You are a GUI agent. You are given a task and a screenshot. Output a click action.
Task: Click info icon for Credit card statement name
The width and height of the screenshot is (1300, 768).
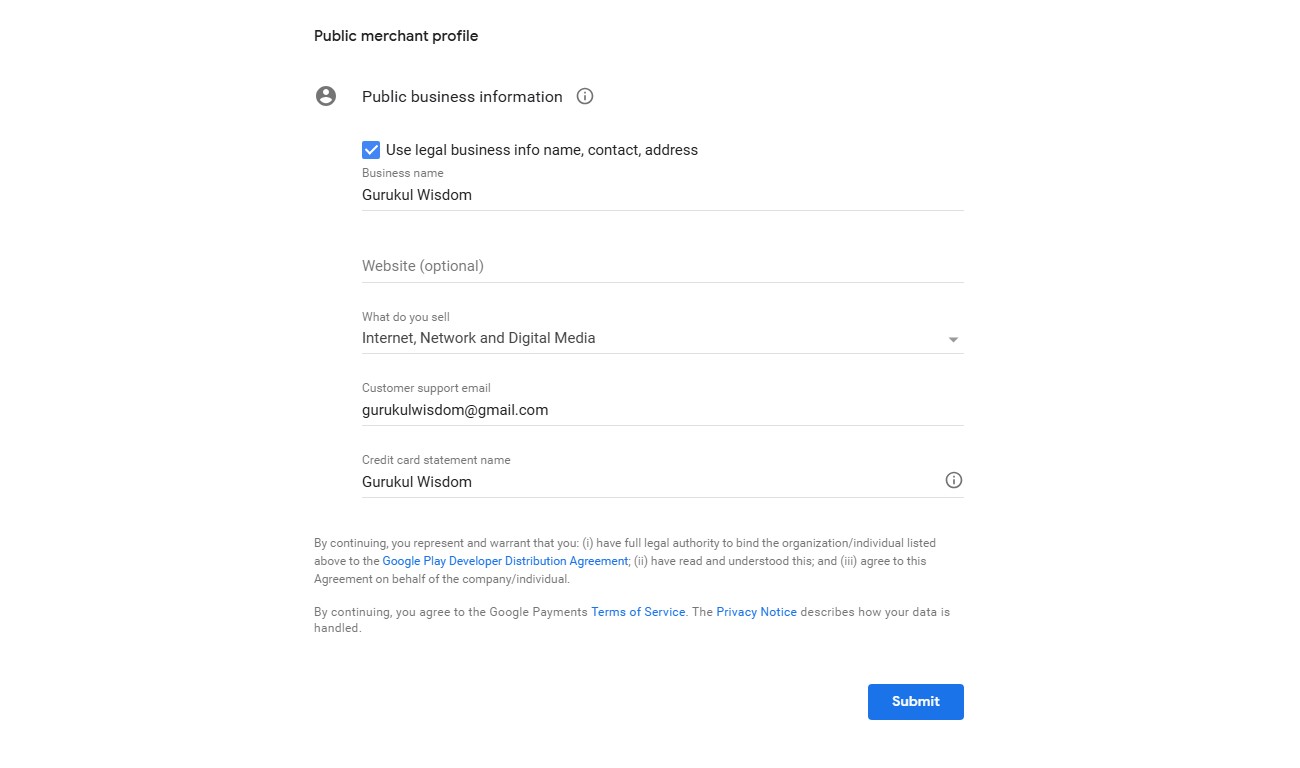[x=954, y=481]
